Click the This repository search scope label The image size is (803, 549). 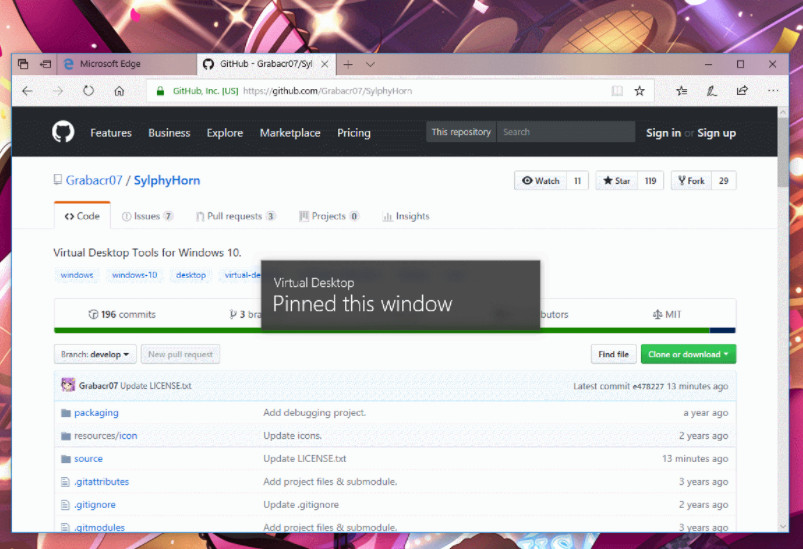pos(461,132)
